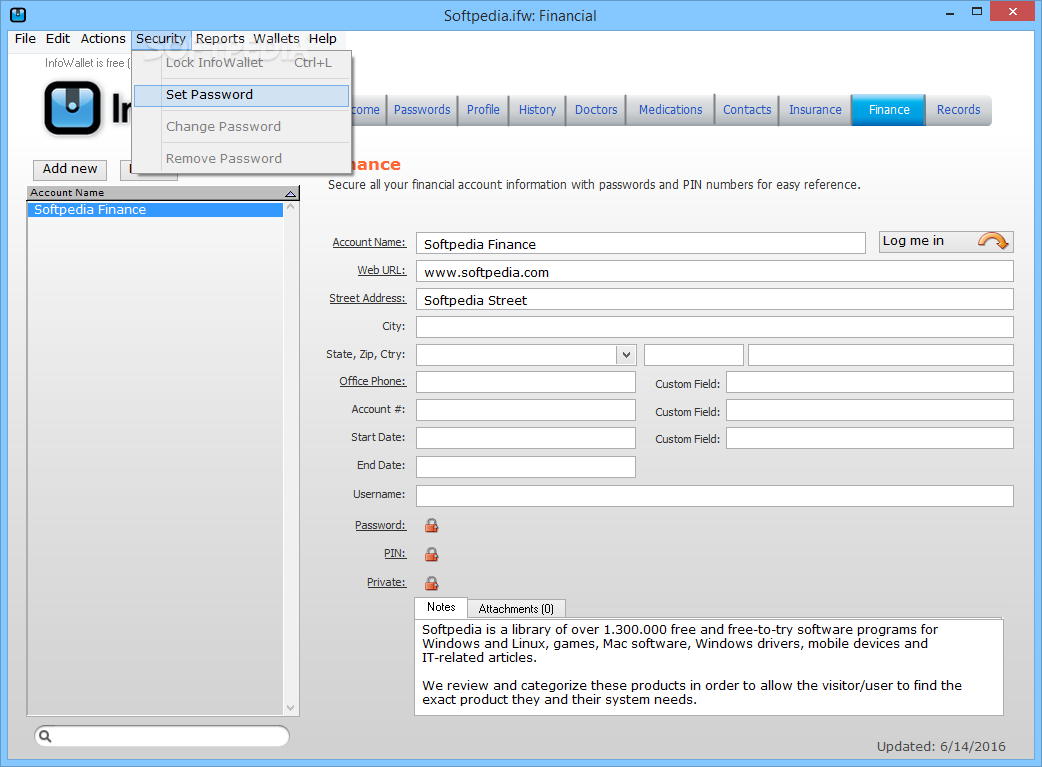Switch to the Finance tab
Screen dimensions: 1042x767
click(x=888, y=110)
